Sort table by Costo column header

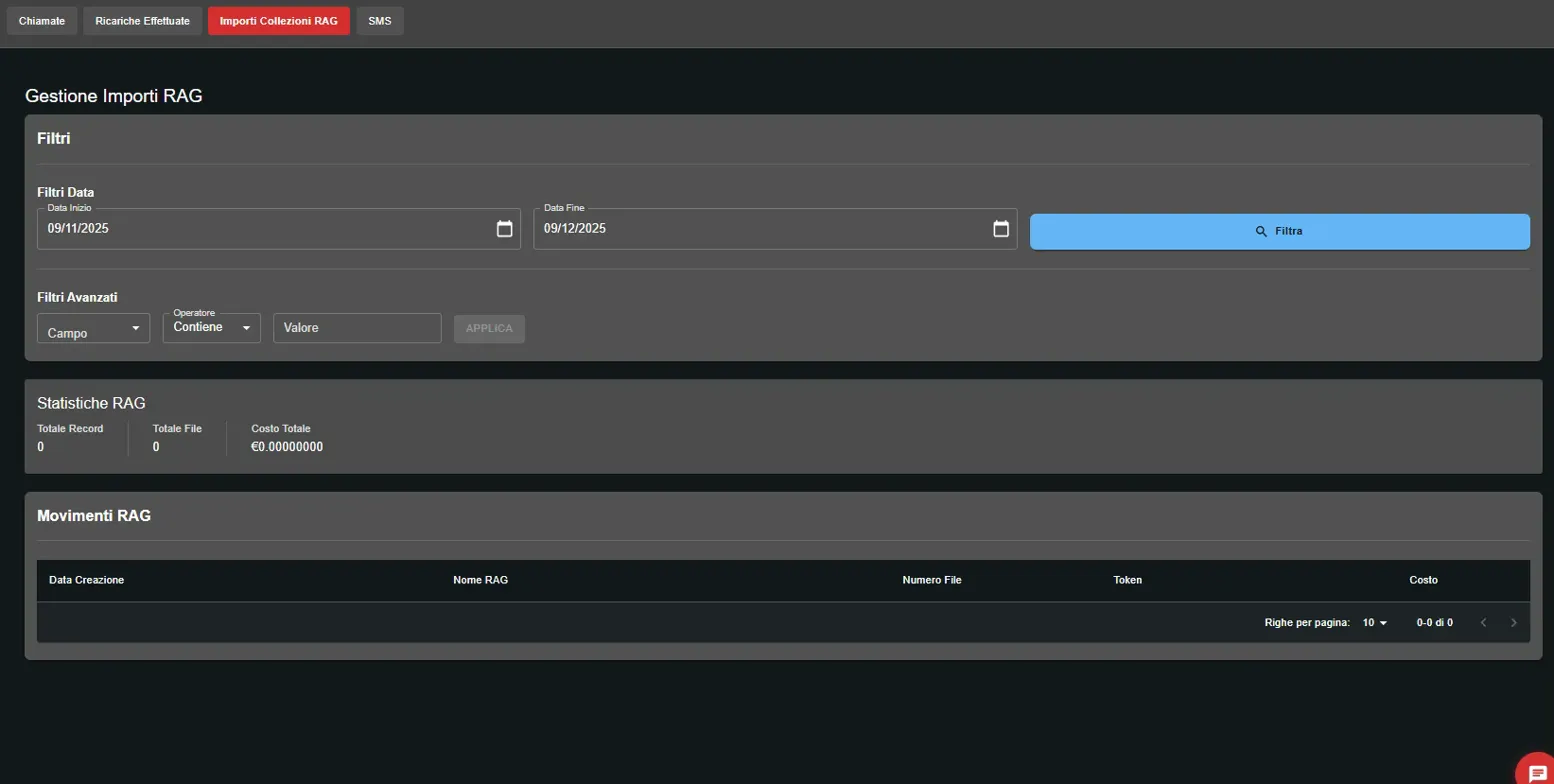1423,580
